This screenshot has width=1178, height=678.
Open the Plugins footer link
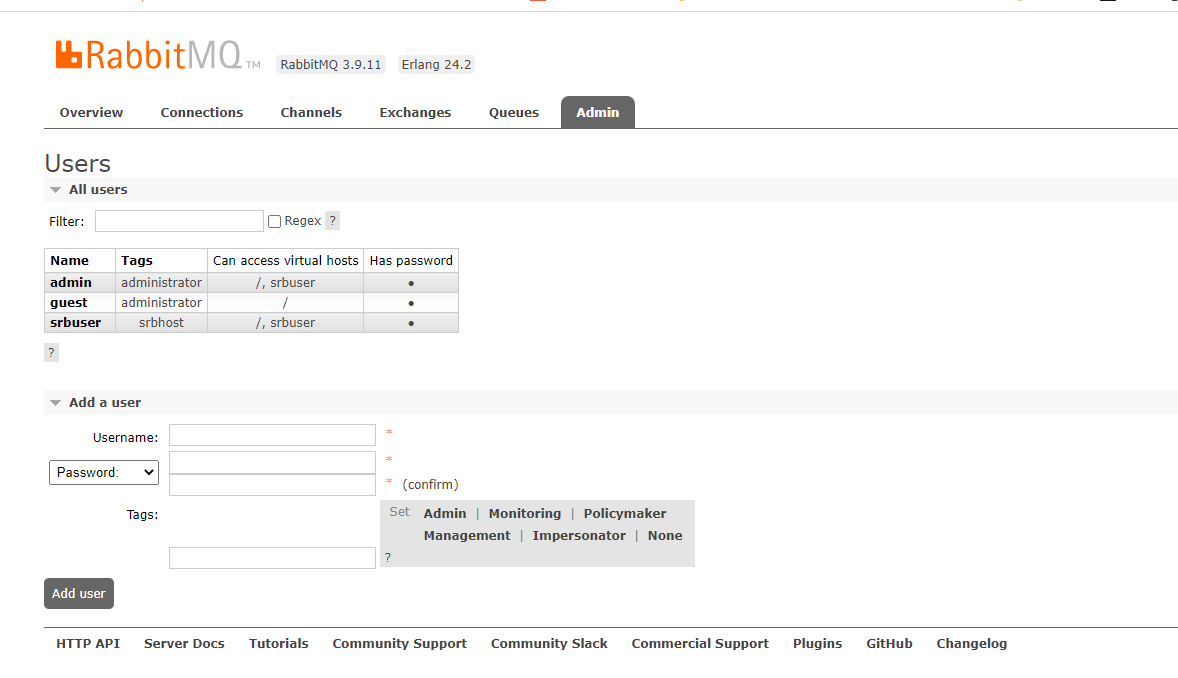pyautogui.click(x=817, y=643)
